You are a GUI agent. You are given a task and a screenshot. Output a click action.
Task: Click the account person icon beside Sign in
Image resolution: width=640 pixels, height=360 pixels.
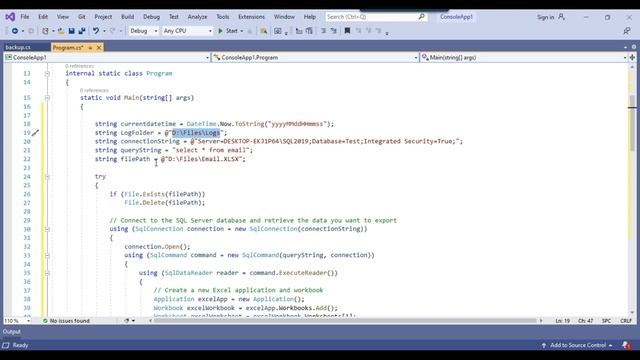pyautogui.click(x=562, y=17)
